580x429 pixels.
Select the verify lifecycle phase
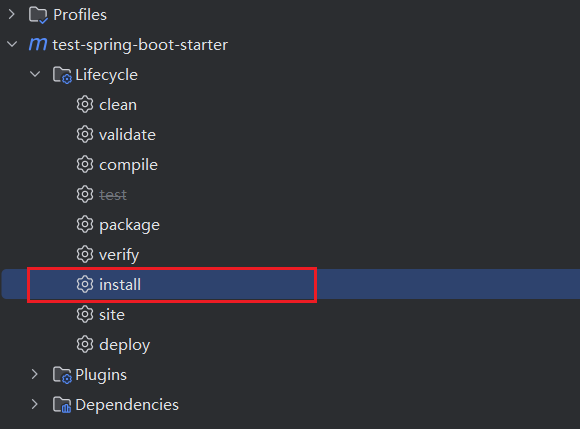119,255
